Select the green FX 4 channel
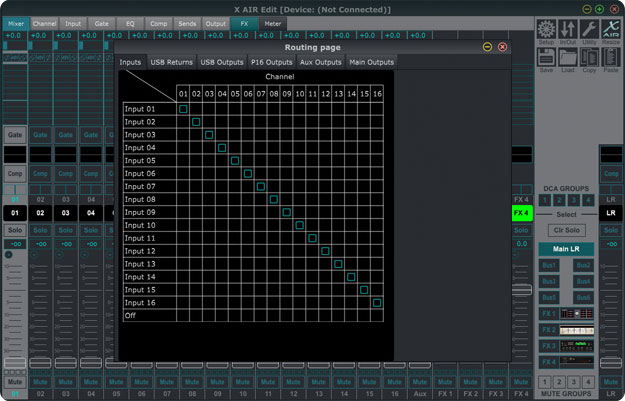The height and width of the screenshot is (401, 625). pos(521,213)
